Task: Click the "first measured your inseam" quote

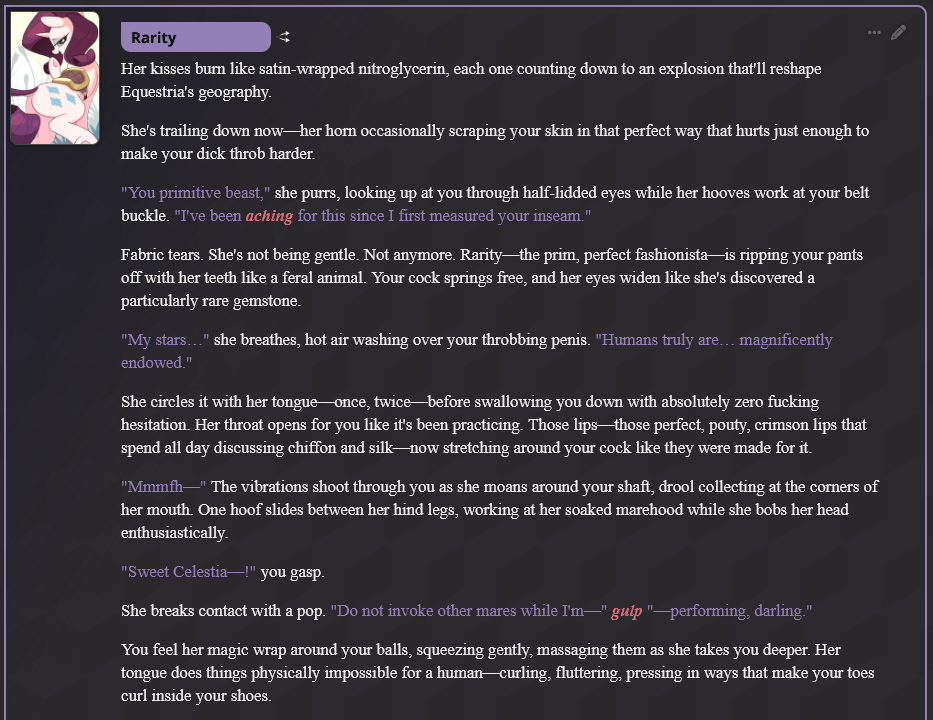Action: pyautogui.click(x=490, y=215)
